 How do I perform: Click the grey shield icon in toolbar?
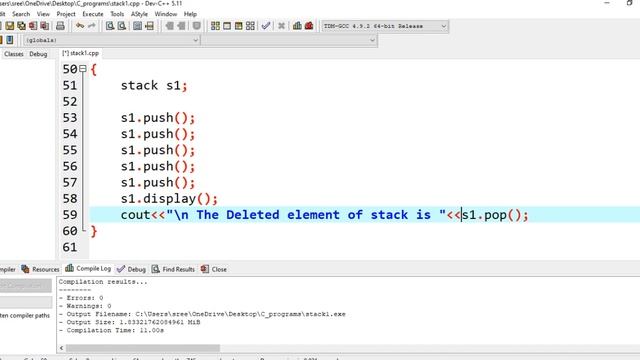pyautogui.click(x=197, y=26)
